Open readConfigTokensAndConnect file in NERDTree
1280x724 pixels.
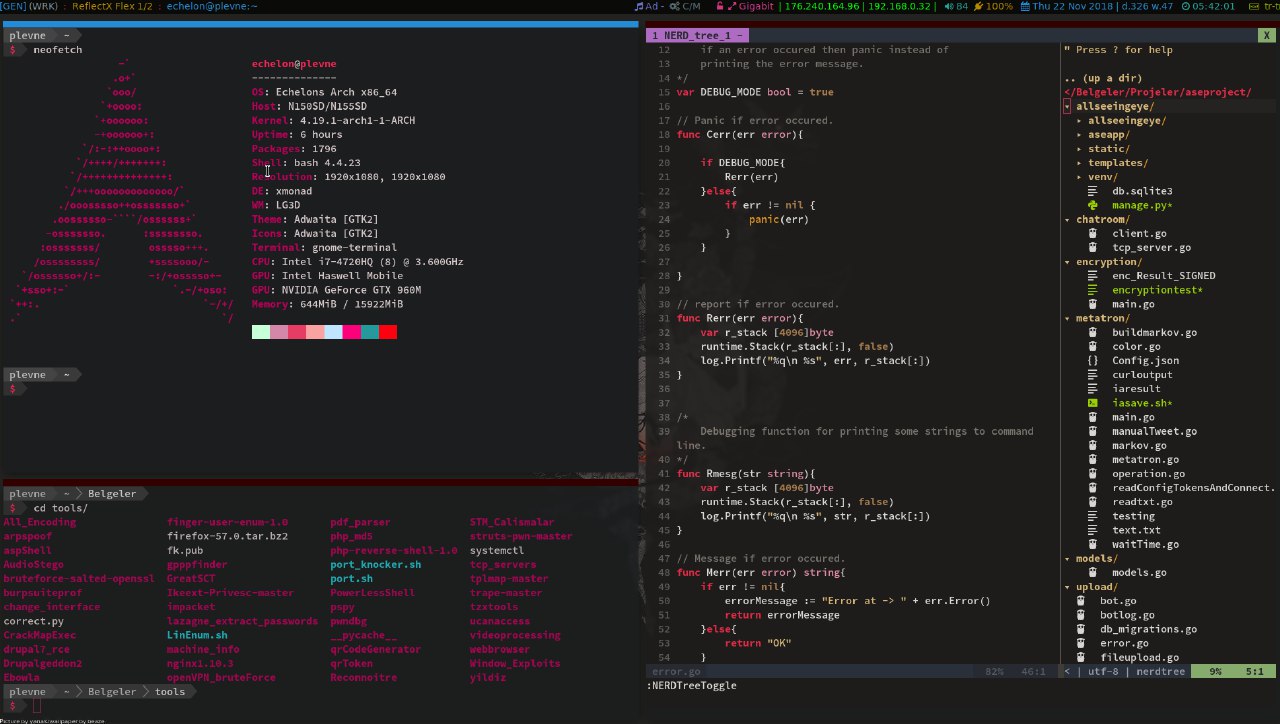pyautogui.click(x=1194, y=488)
